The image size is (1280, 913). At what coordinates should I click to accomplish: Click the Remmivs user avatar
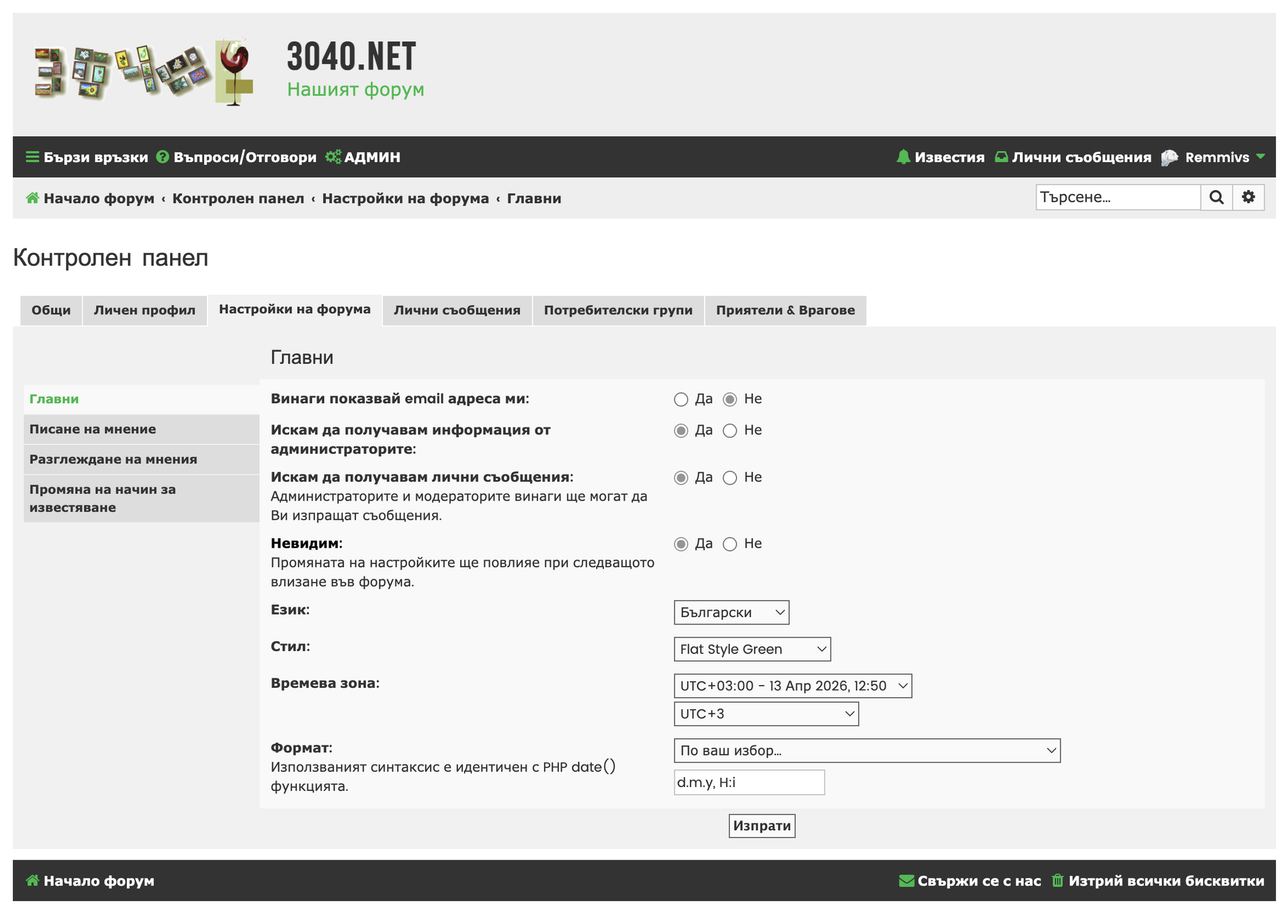pyautogui.click(x=1170, y=157)
